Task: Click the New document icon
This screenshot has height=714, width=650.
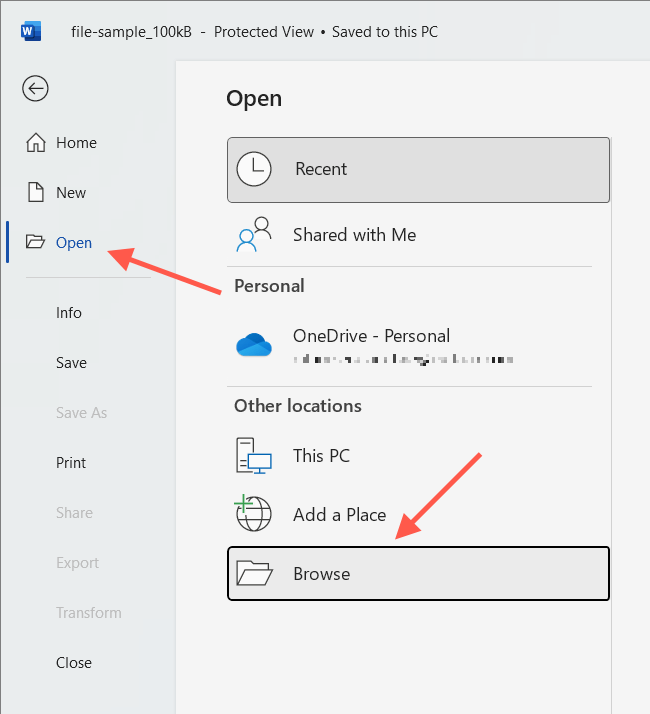Action: 36,193
